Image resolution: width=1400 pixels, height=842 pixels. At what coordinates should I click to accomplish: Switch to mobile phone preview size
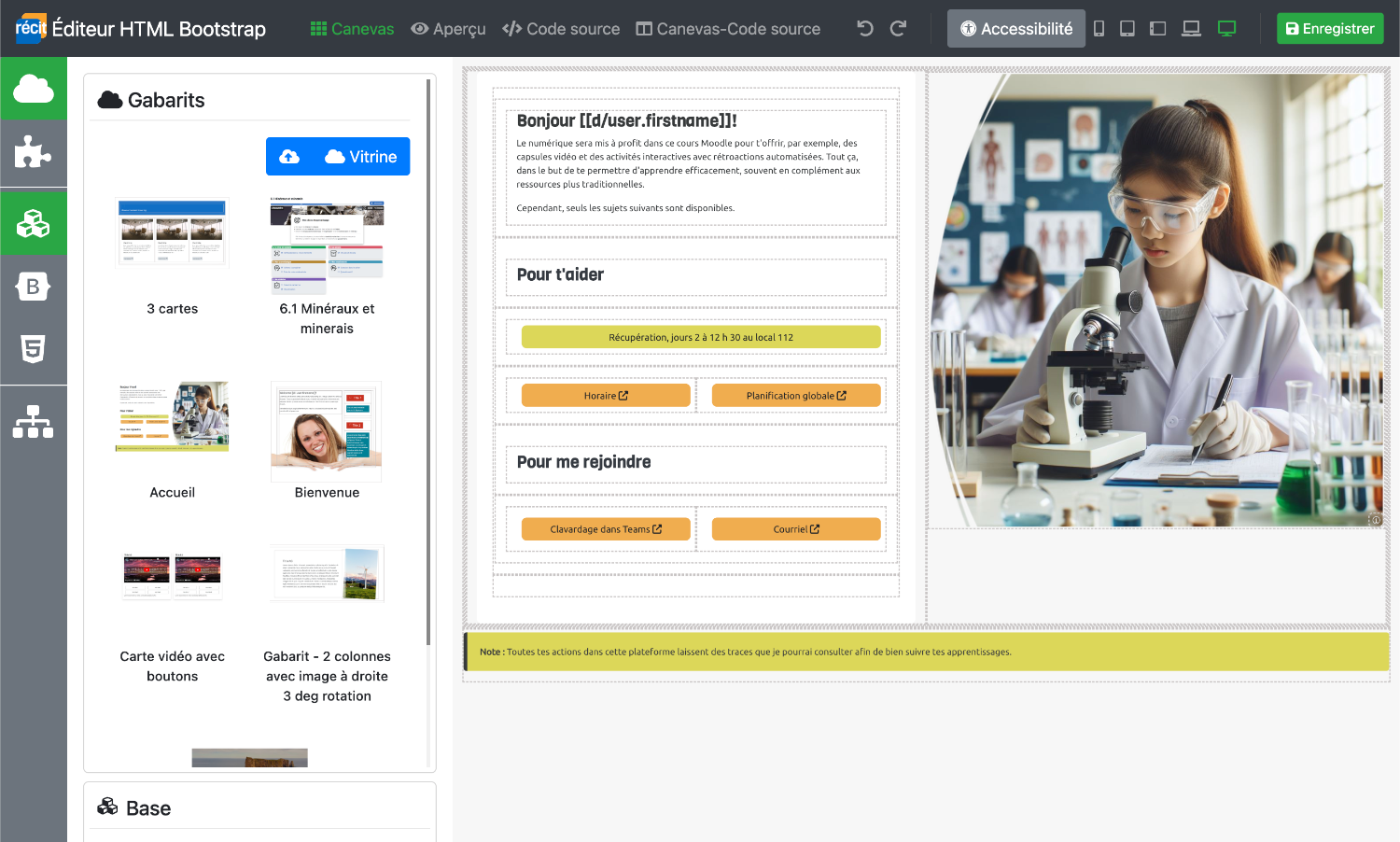(x=1099, y=29)
